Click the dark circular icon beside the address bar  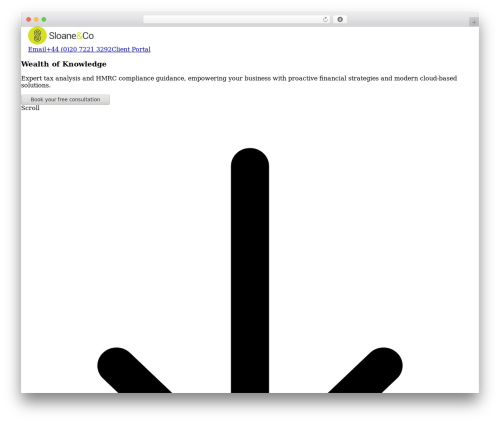[x=340, y=19]
